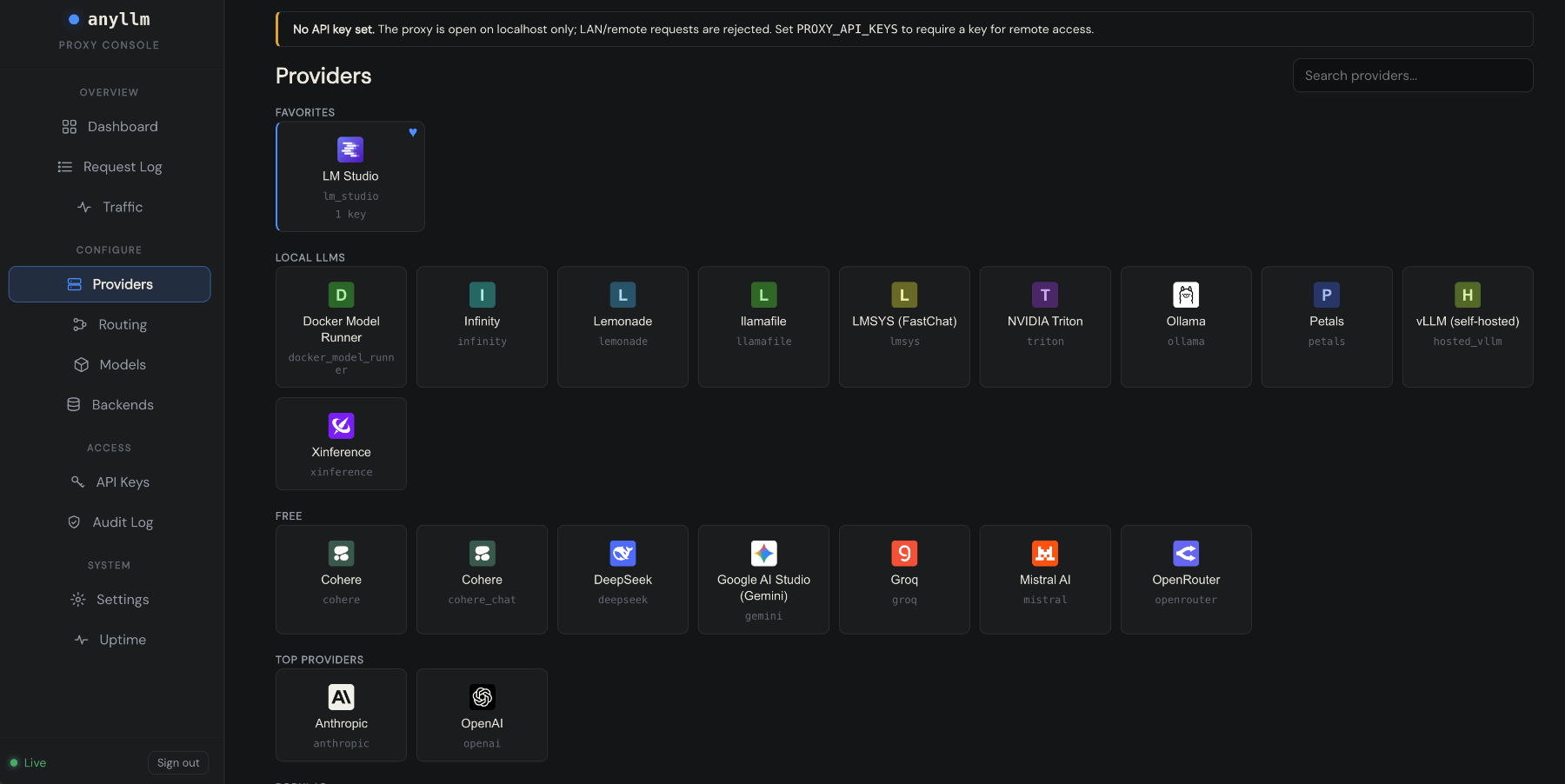Viewport: 1565px width, 784px height.
Task: Go to Request Log
Action: point(110,167)
